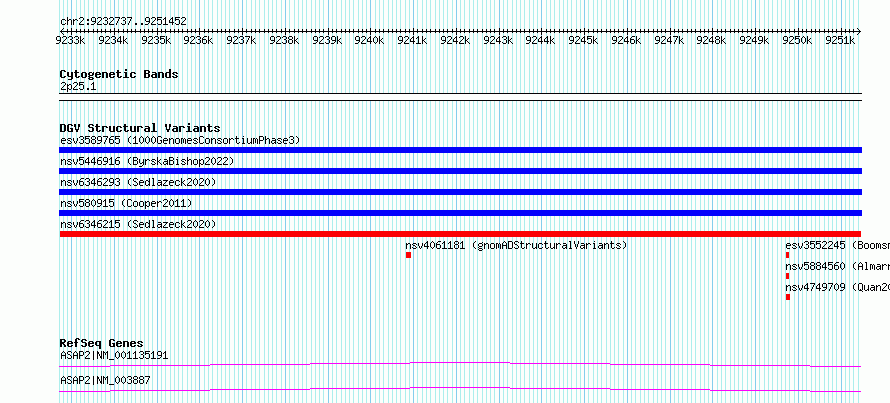Open the nsv580915 (Cooper2011) label

(126, 203)
